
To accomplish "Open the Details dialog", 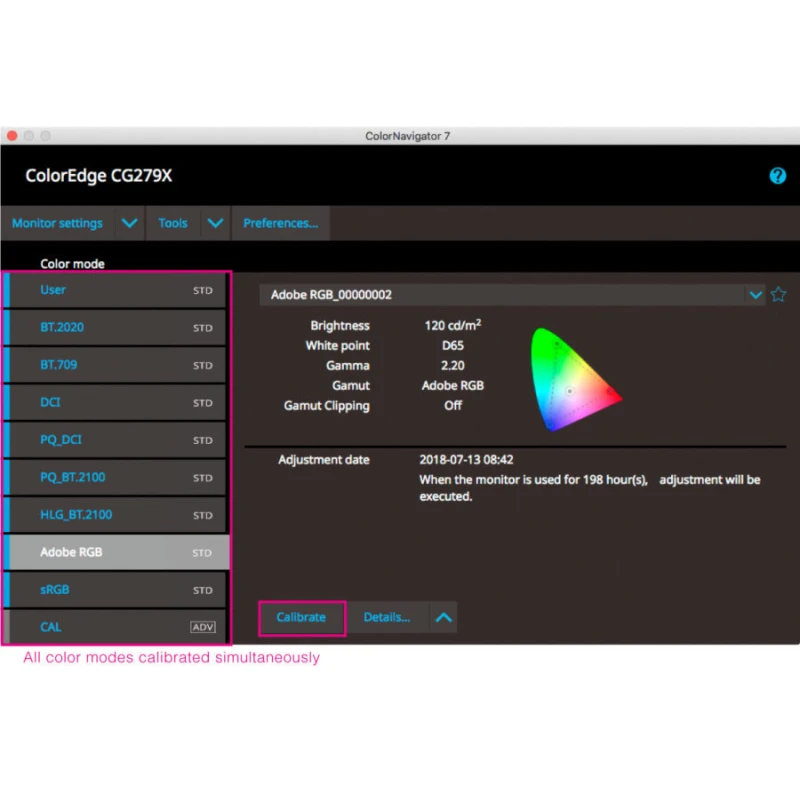I will (x=388, y=618).
